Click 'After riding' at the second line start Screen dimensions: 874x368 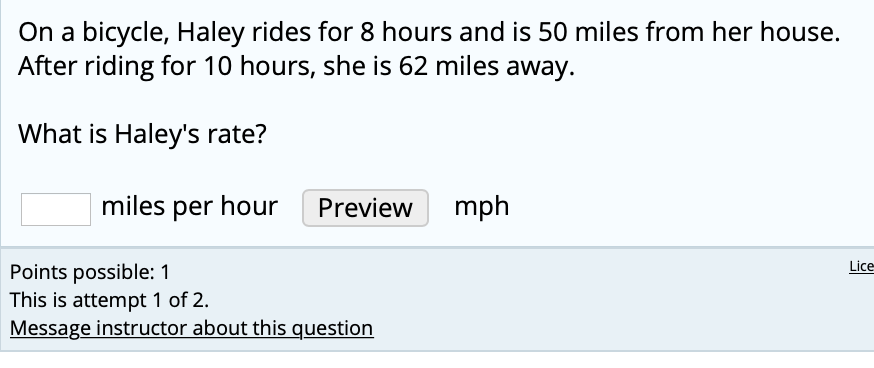click(x=86, y=66)
